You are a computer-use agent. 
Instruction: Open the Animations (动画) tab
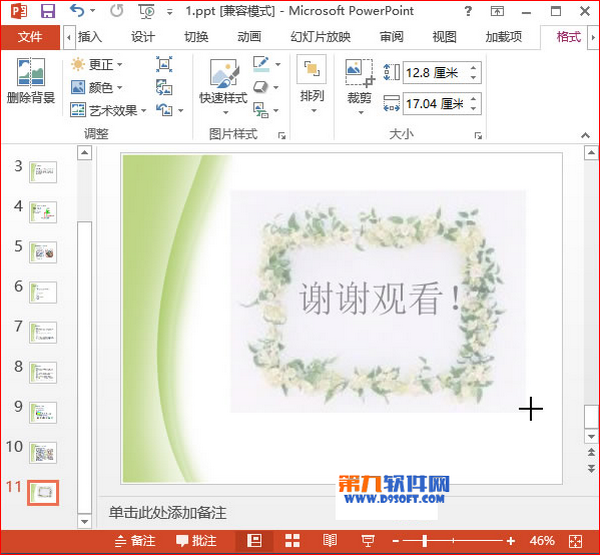coord(249,37)
